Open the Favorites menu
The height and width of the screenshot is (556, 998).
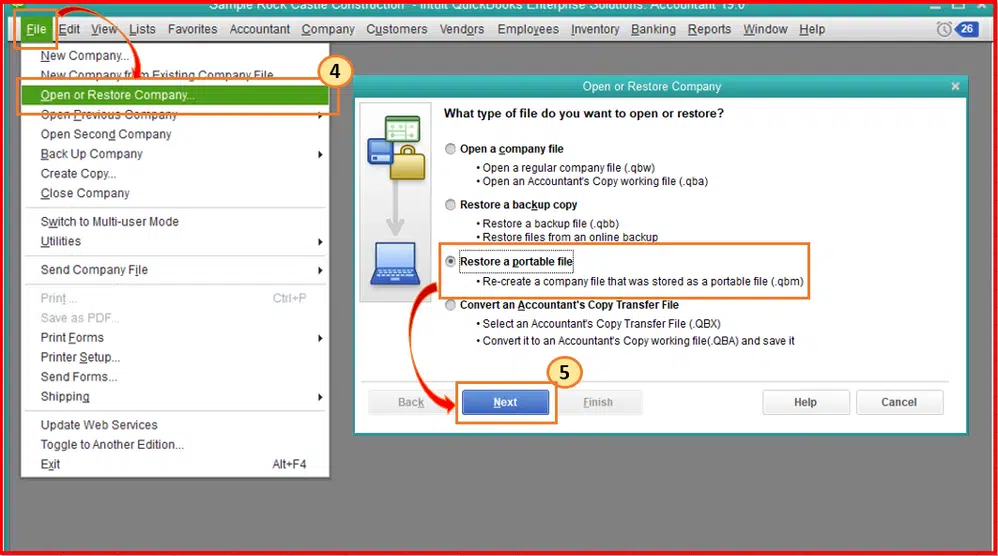(x=192, y=29)
